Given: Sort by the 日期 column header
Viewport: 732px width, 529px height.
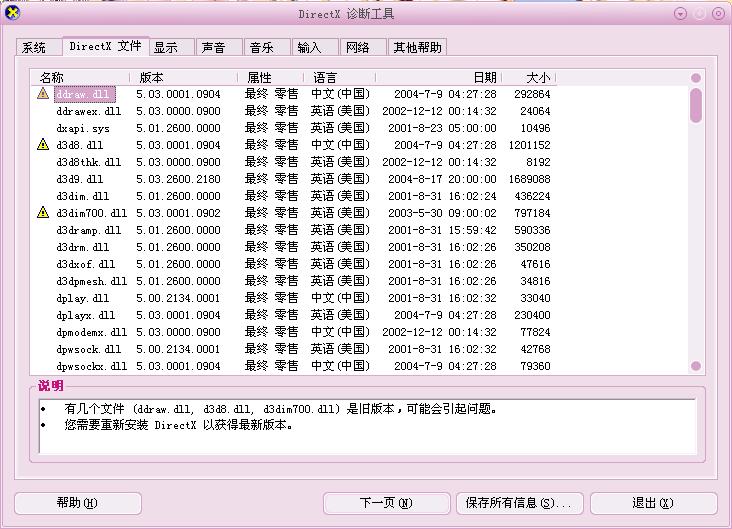Looking at the screenshot, I should (438, 77).
